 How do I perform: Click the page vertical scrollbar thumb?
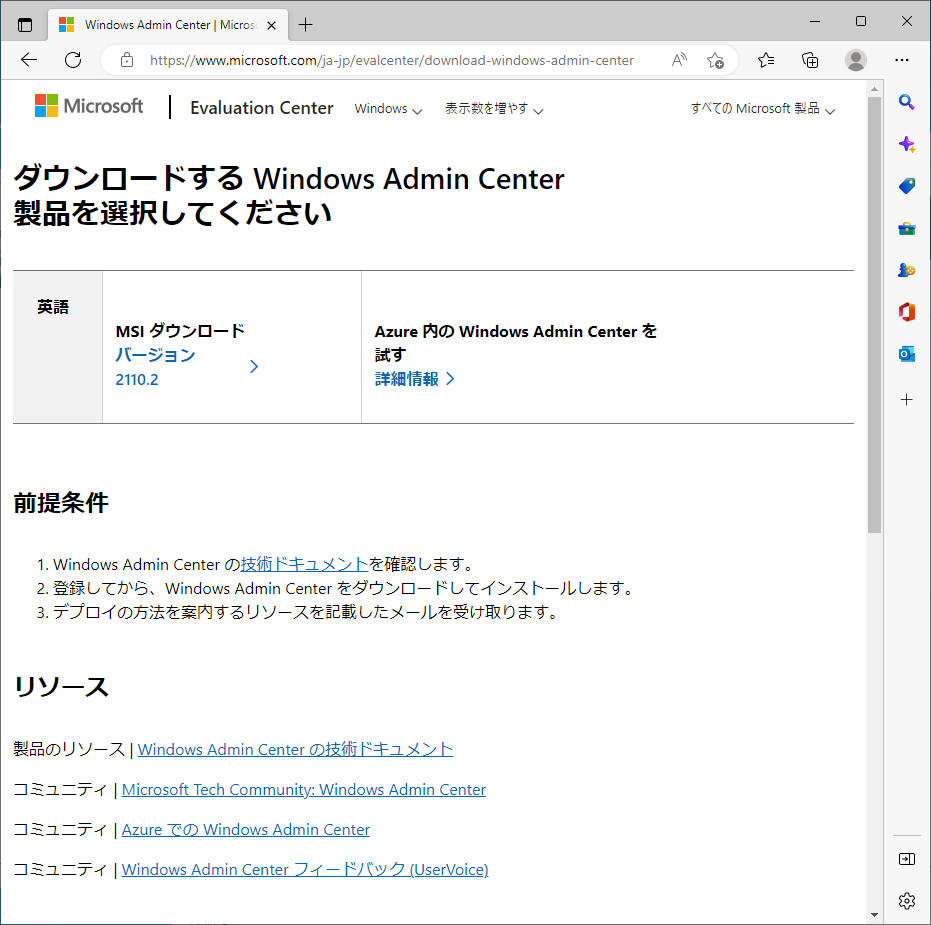[874, 315]
